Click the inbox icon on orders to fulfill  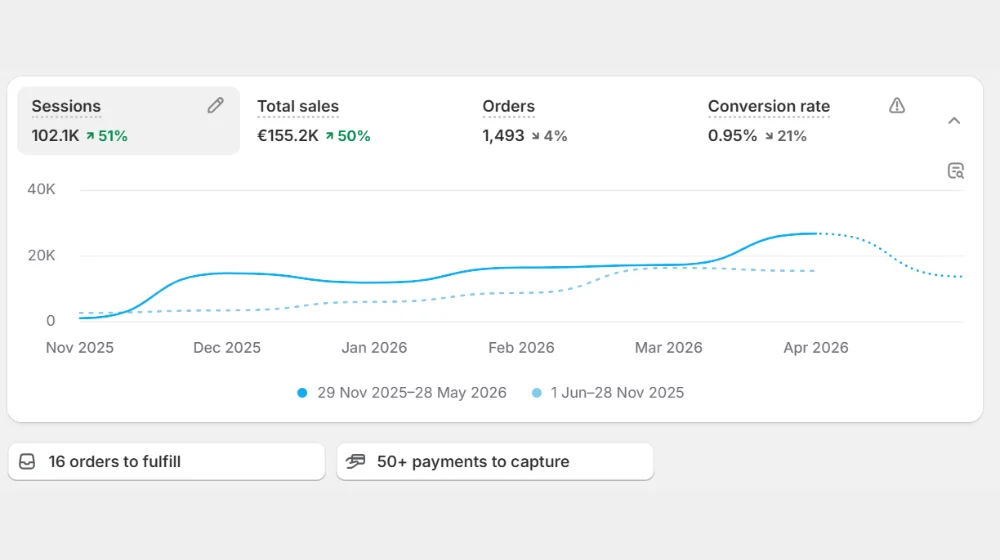coord(27,461)
